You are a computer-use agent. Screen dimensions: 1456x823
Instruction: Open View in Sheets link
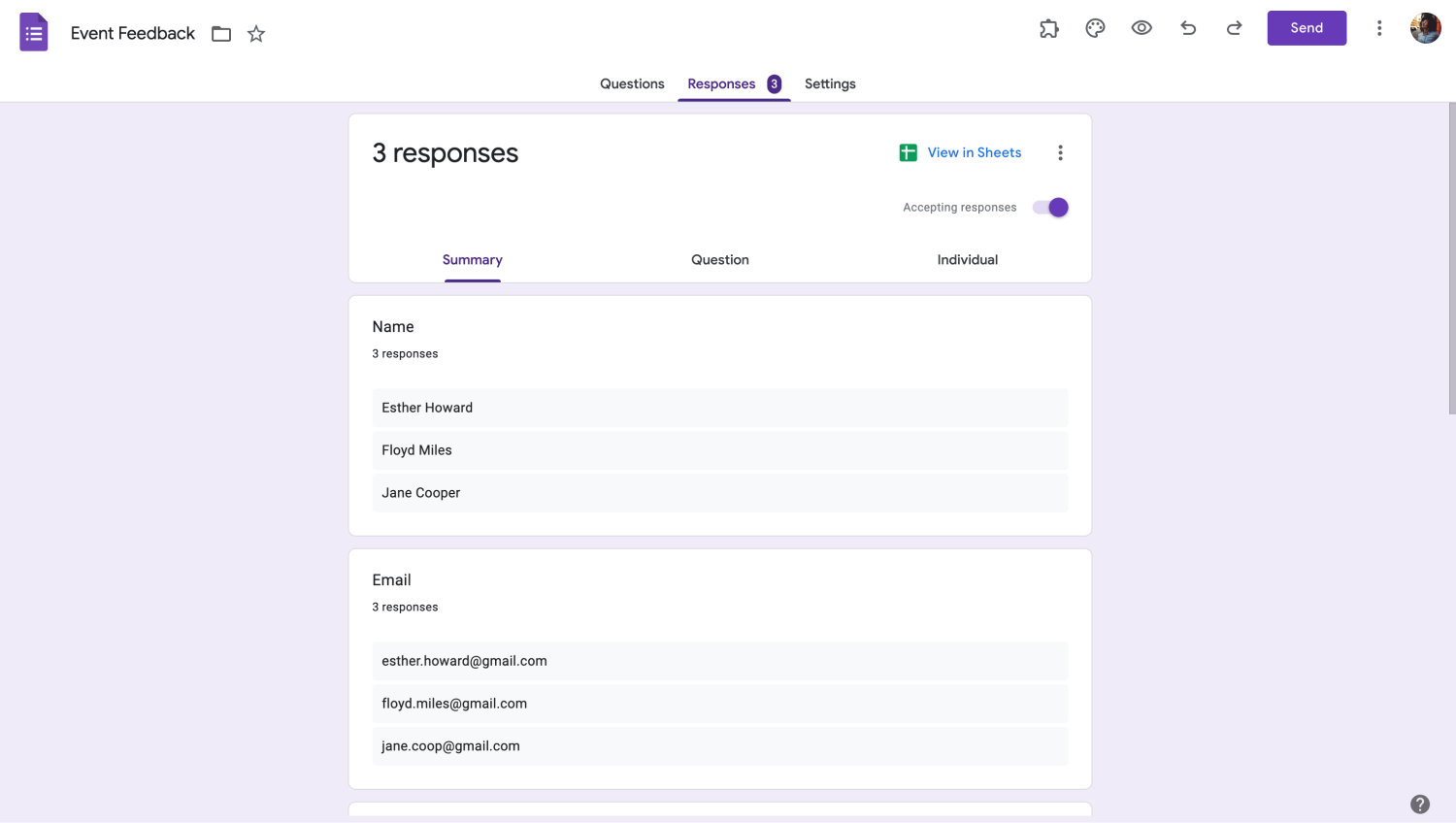[975, 152]
